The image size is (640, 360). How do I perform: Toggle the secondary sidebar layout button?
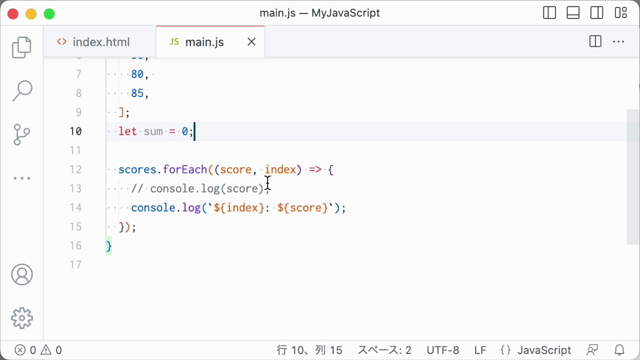[x=596, y=13]
